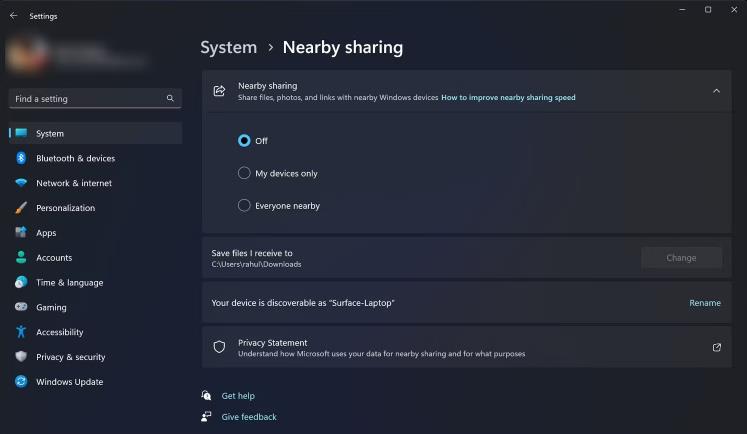Click the Network wifi icon in sidebar
Screen dimensions: 747x434
tap(21, 182)
